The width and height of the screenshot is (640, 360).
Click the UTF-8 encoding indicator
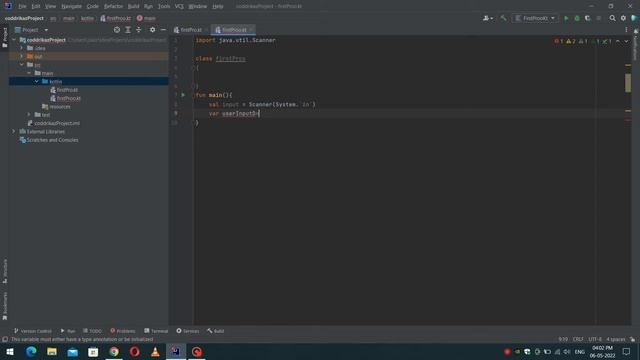click(595, 339)
